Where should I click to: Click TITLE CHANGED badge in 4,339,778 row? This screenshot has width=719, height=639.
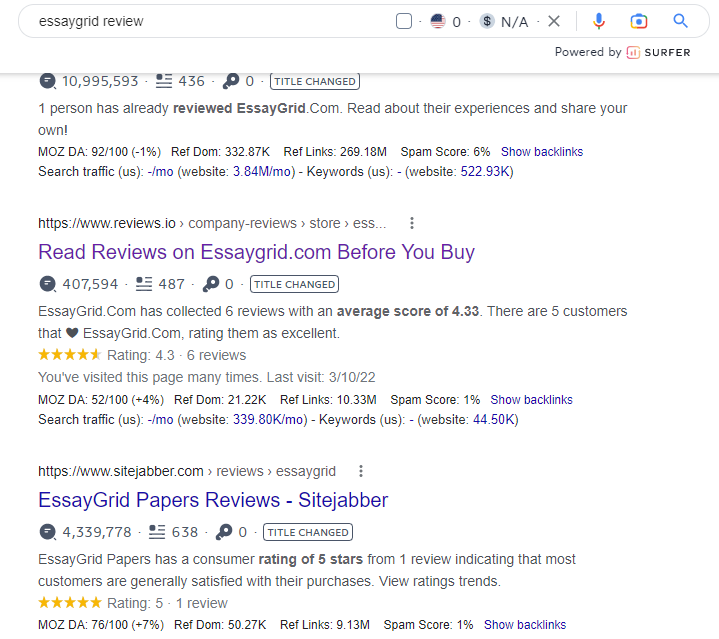(308, 532)
